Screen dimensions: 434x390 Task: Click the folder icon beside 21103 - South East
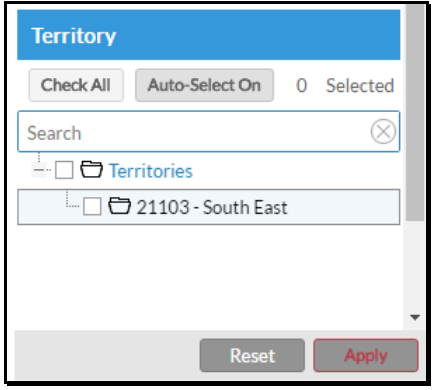coord(119,206)
